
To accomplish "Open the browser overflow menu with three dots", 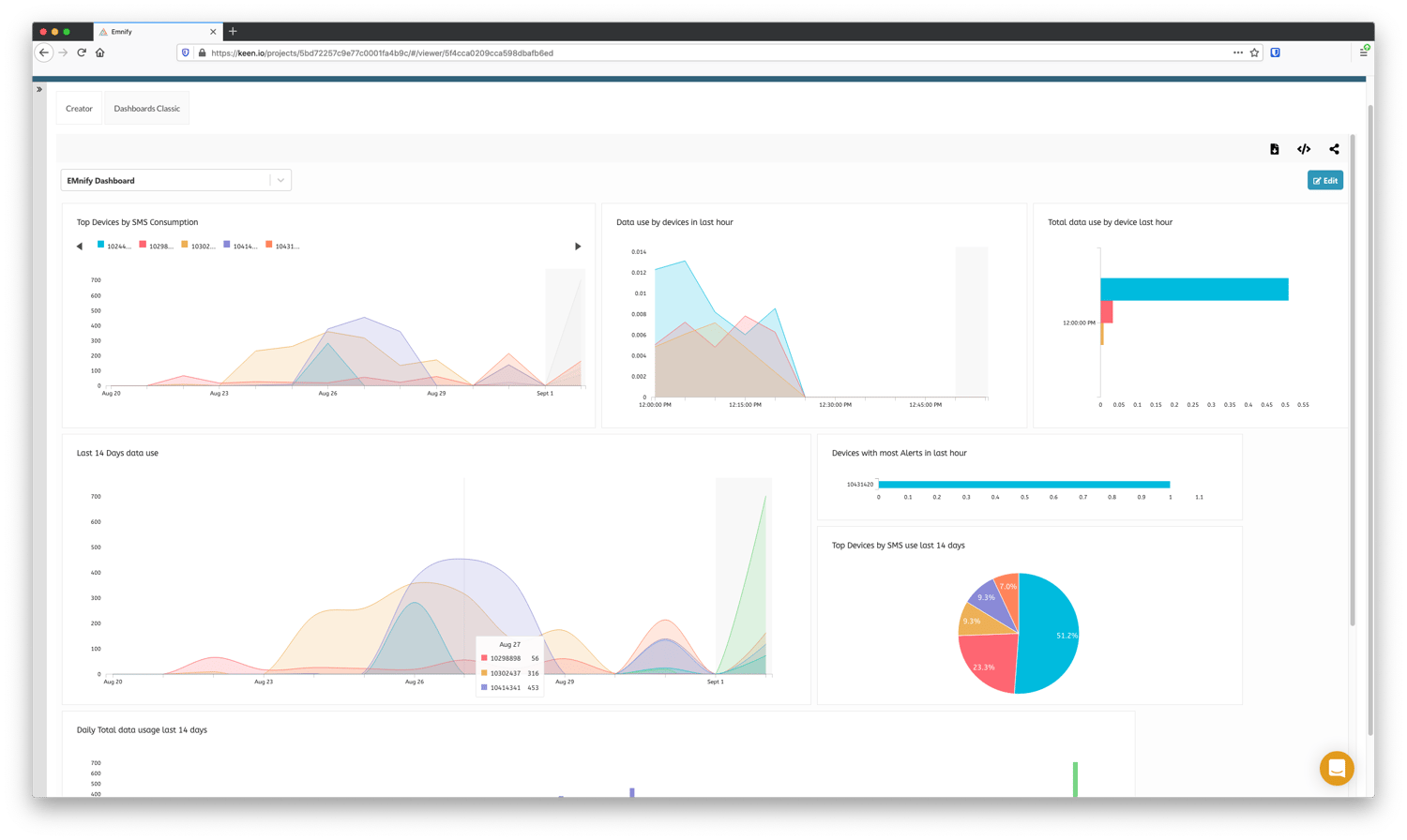I will pos(1236,52).
